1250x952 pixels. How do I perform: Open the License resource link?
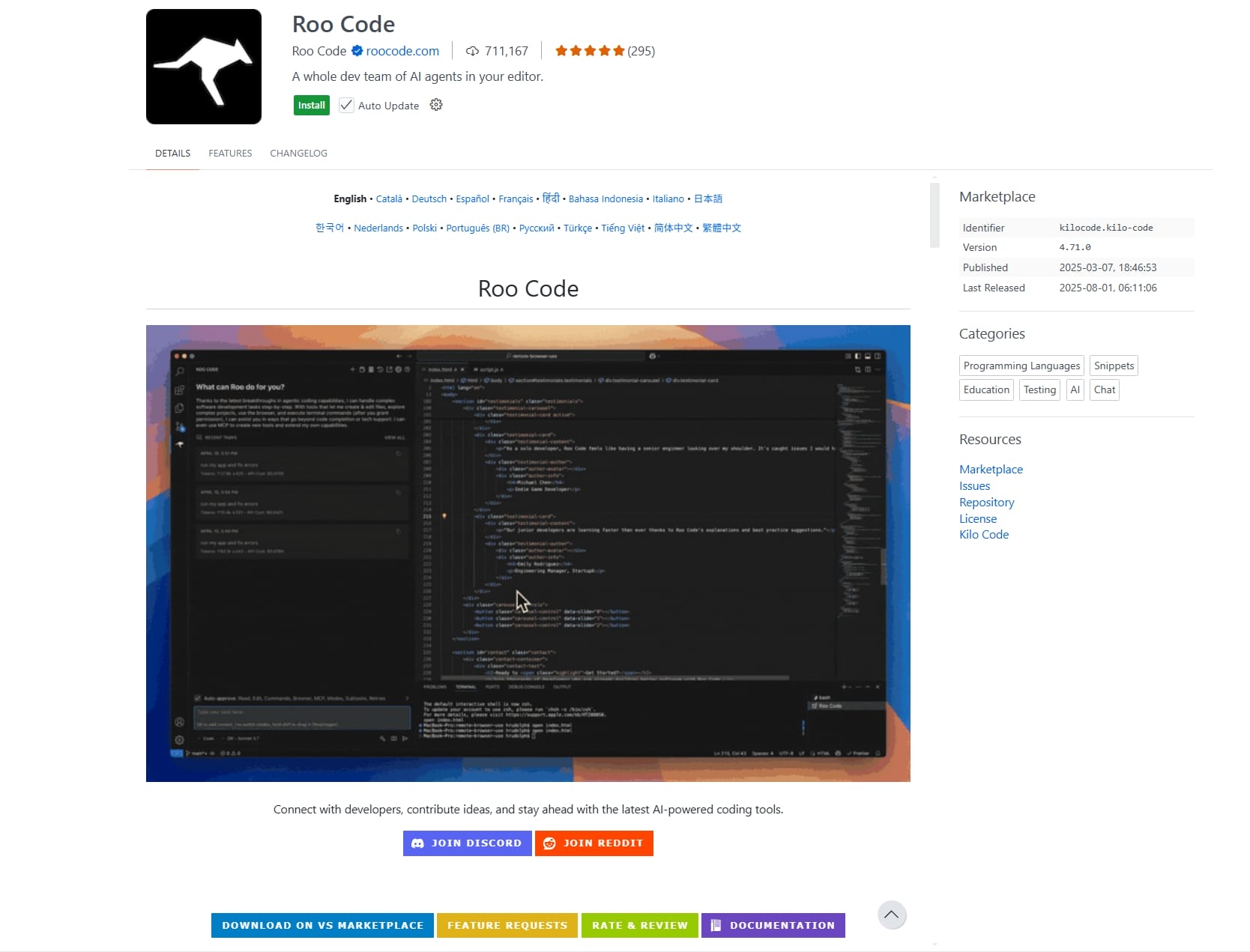(x=978, y=519)
